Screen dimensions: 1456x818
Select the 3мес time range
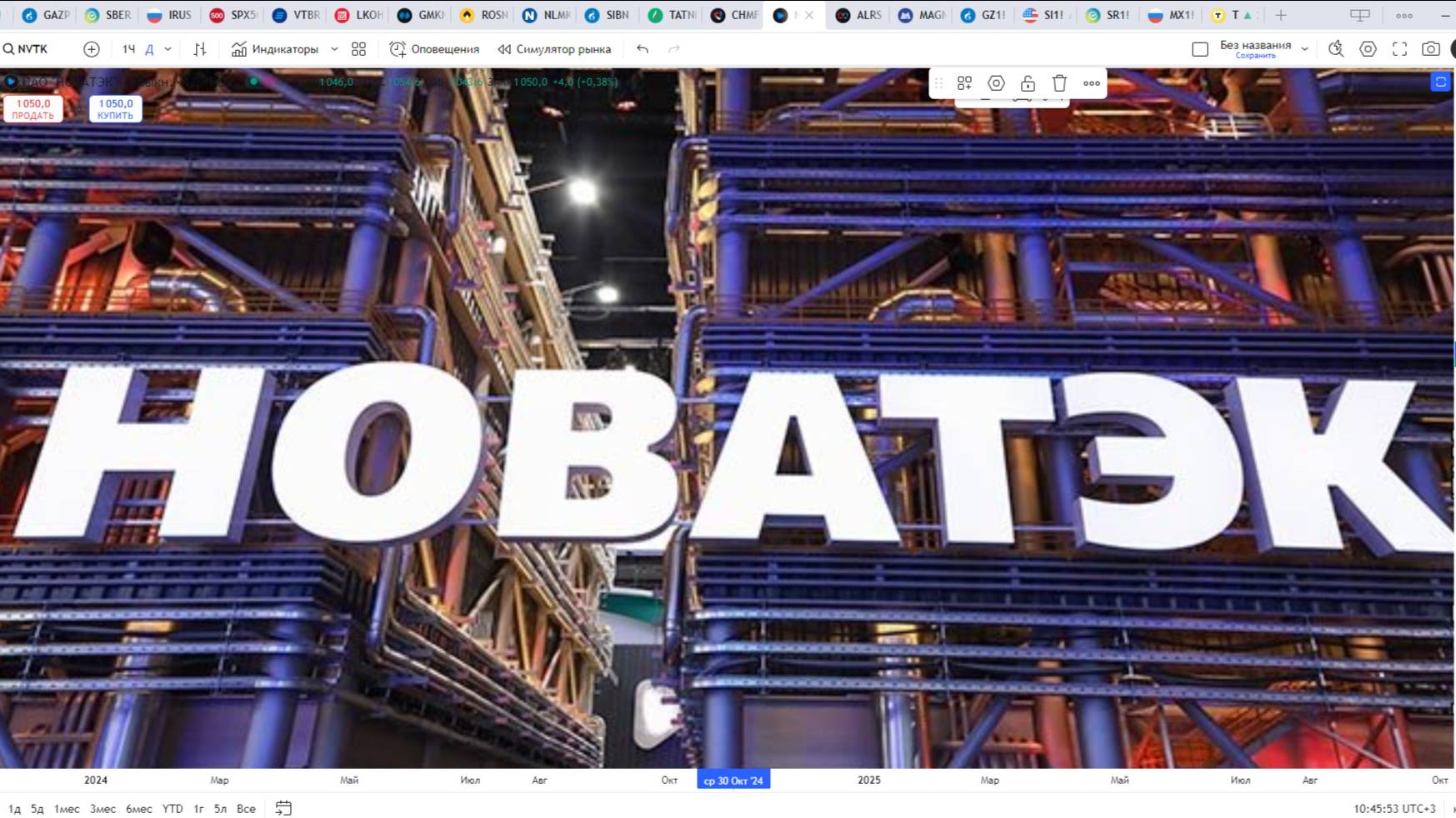(x=103, y=809)
